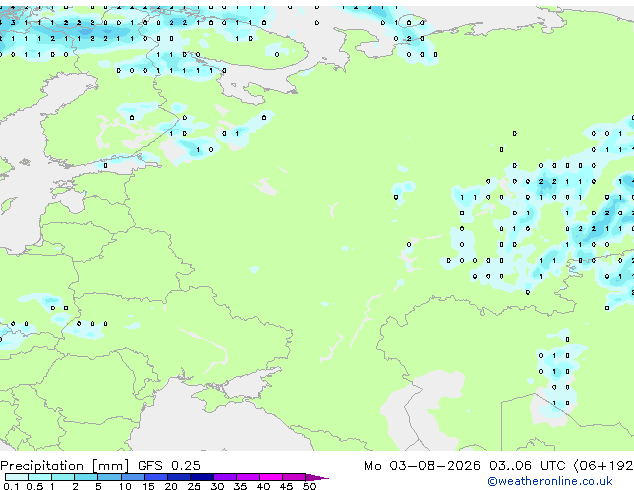Click the 20–25 mm legend swatch
634x490 pixels.
click(x=178, y=477)
